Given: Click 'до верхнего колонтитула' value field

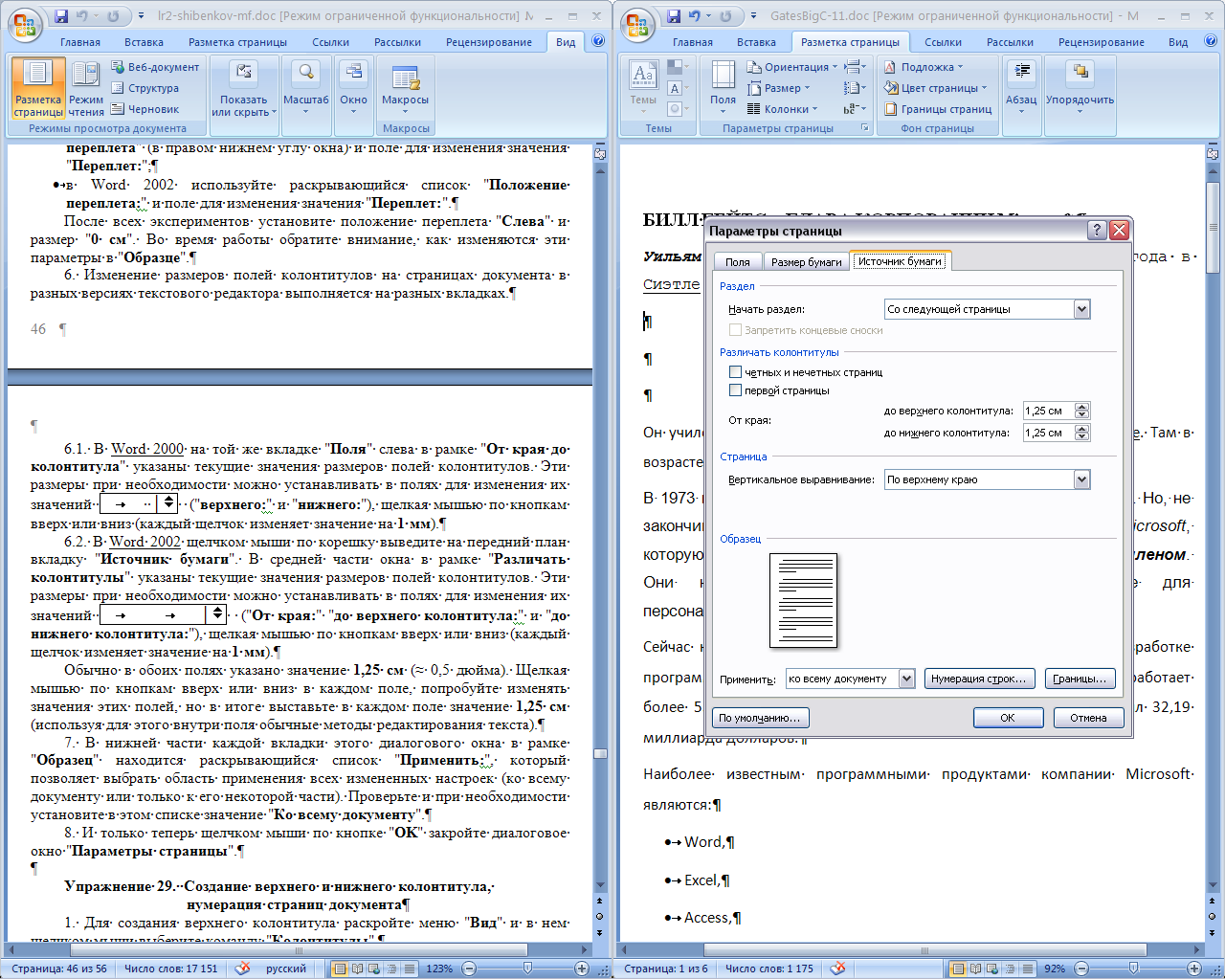Looking at the screenshot, I should click(1048, 411).
